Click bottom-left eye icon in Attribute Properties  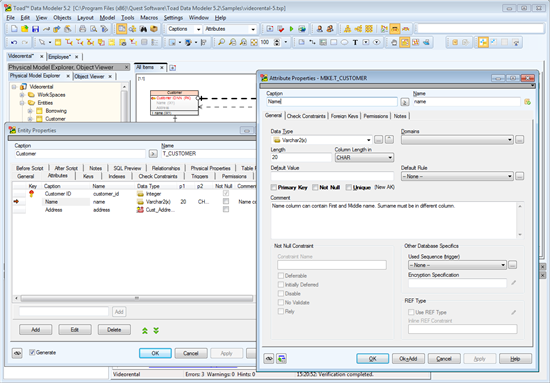click(269, 358)
